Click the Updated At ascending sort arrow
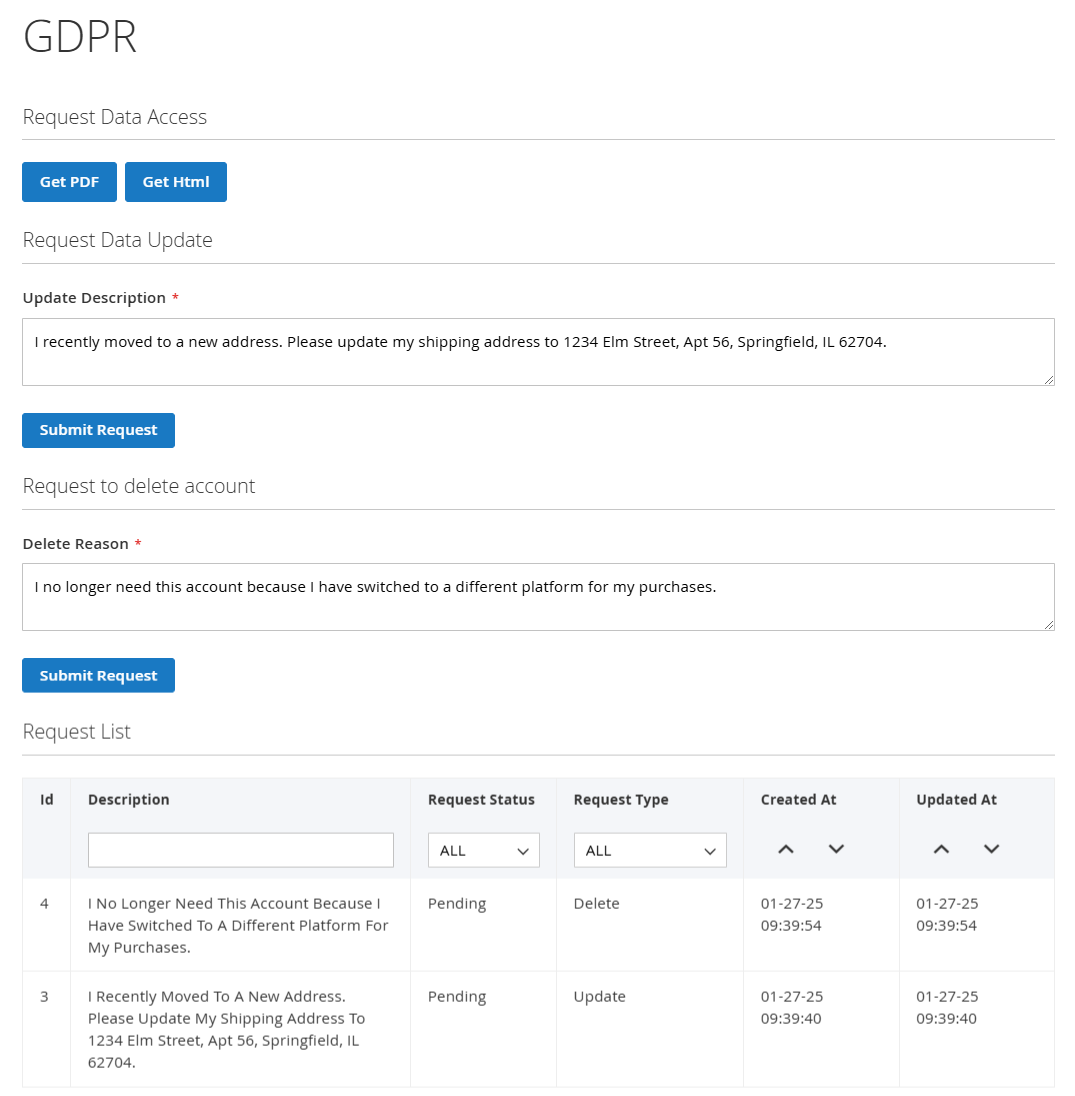The height and width of the screenshot is (1096, 1075). 941,849
